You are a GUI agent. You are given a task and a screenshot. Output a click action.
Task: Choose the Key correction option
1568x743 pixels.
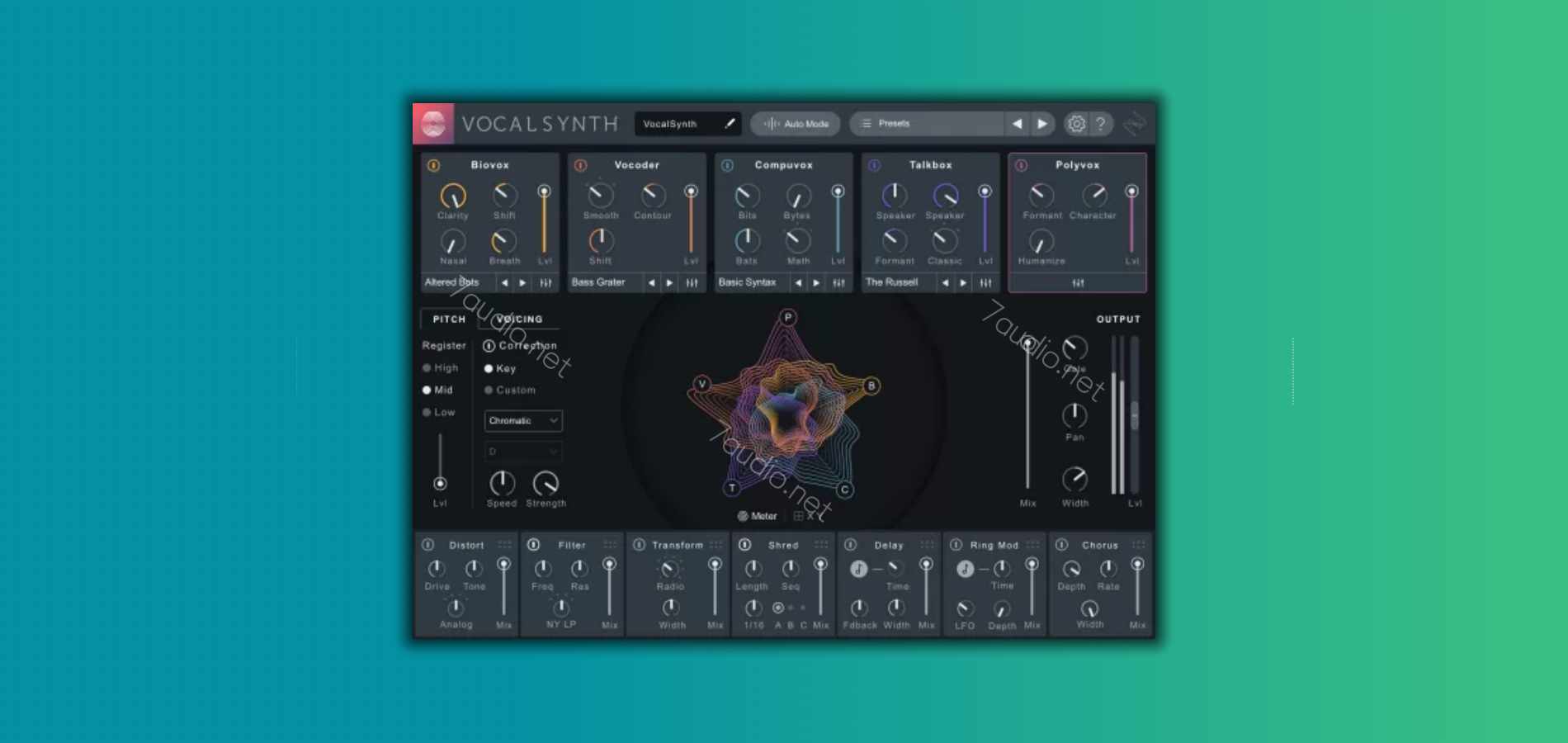(x=500, y=368)
